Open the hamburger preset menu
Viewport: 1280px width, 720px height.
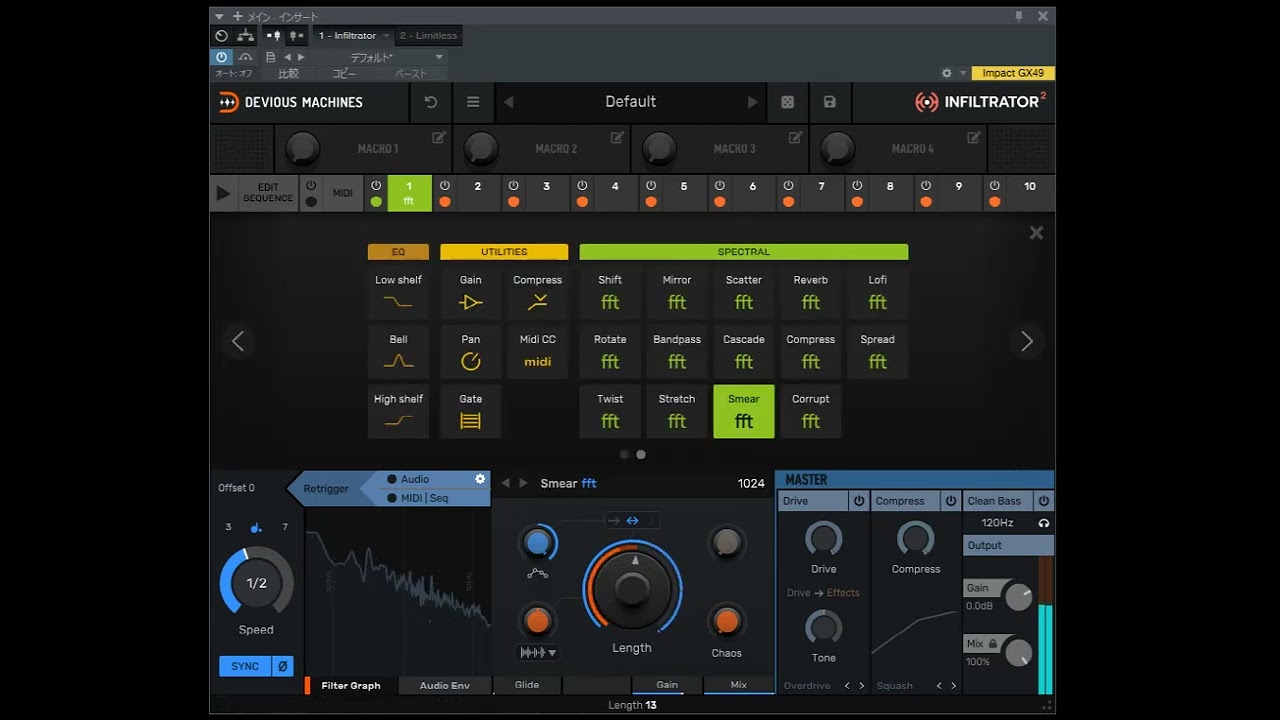(473, 102)
